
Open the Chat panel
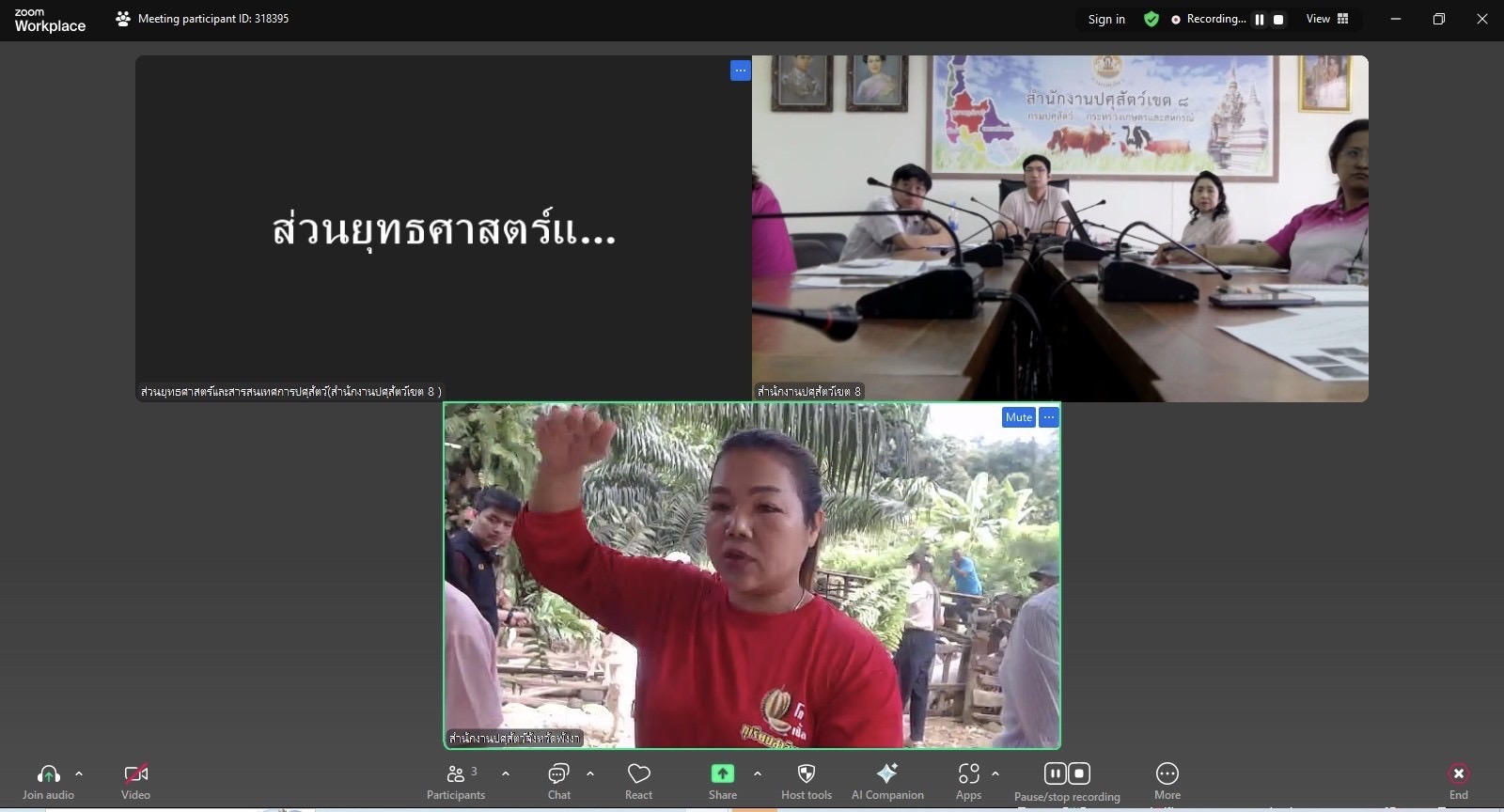[559, 781]
